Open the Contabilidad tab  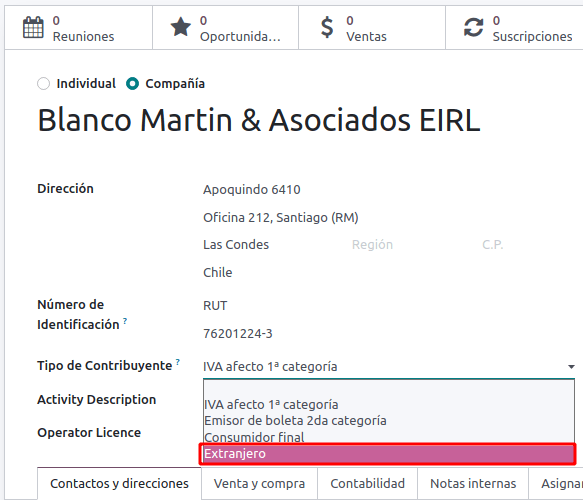coord(367,483)
